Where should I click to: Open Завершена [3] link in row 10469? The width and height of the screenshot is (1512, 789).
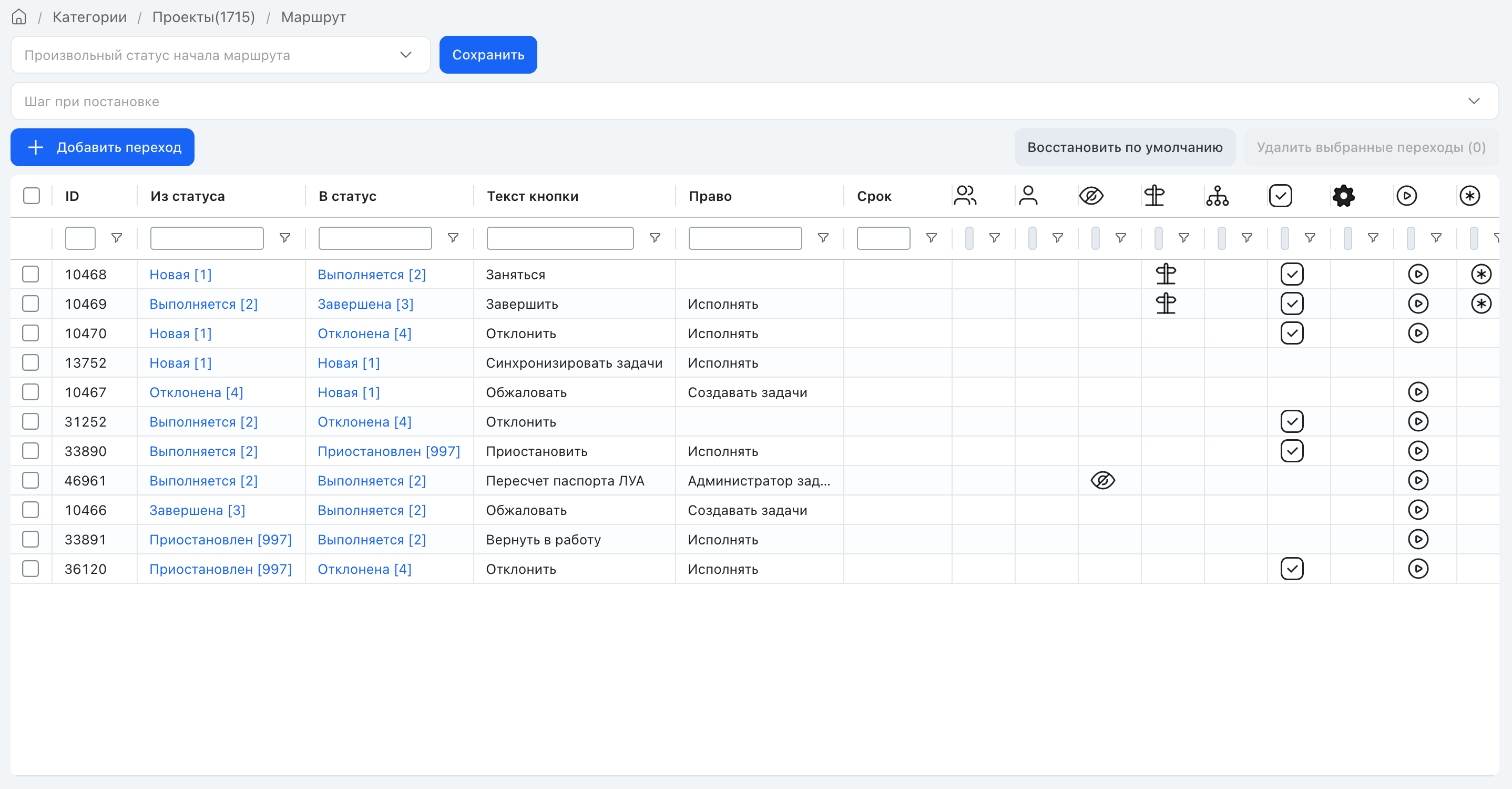(x=366, y=304)
